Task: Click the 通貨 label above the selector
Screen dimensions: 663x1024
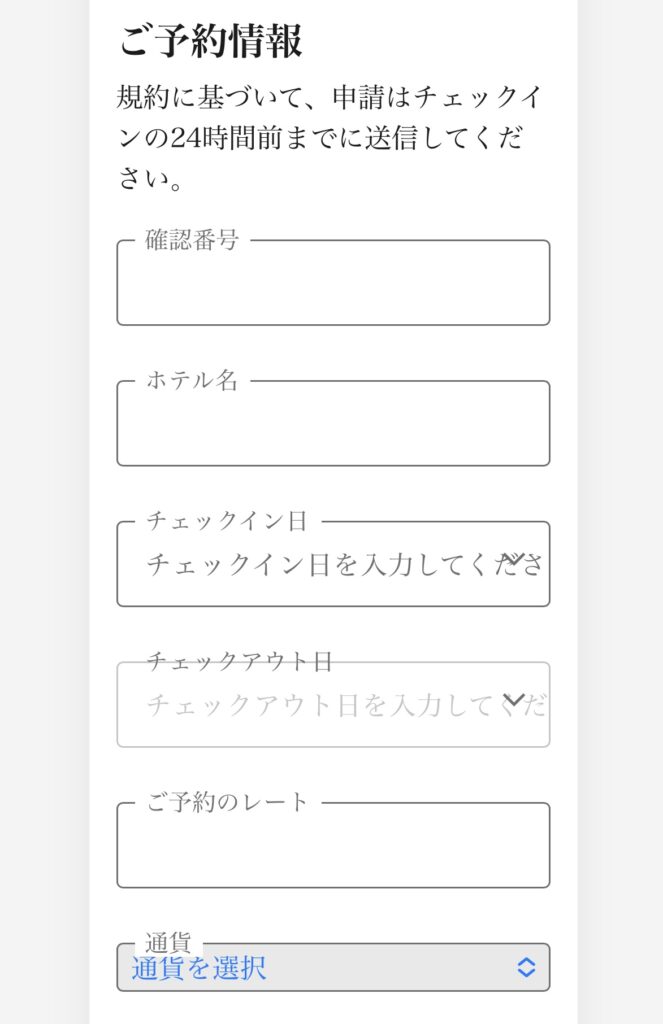Action: pos(168,942)
